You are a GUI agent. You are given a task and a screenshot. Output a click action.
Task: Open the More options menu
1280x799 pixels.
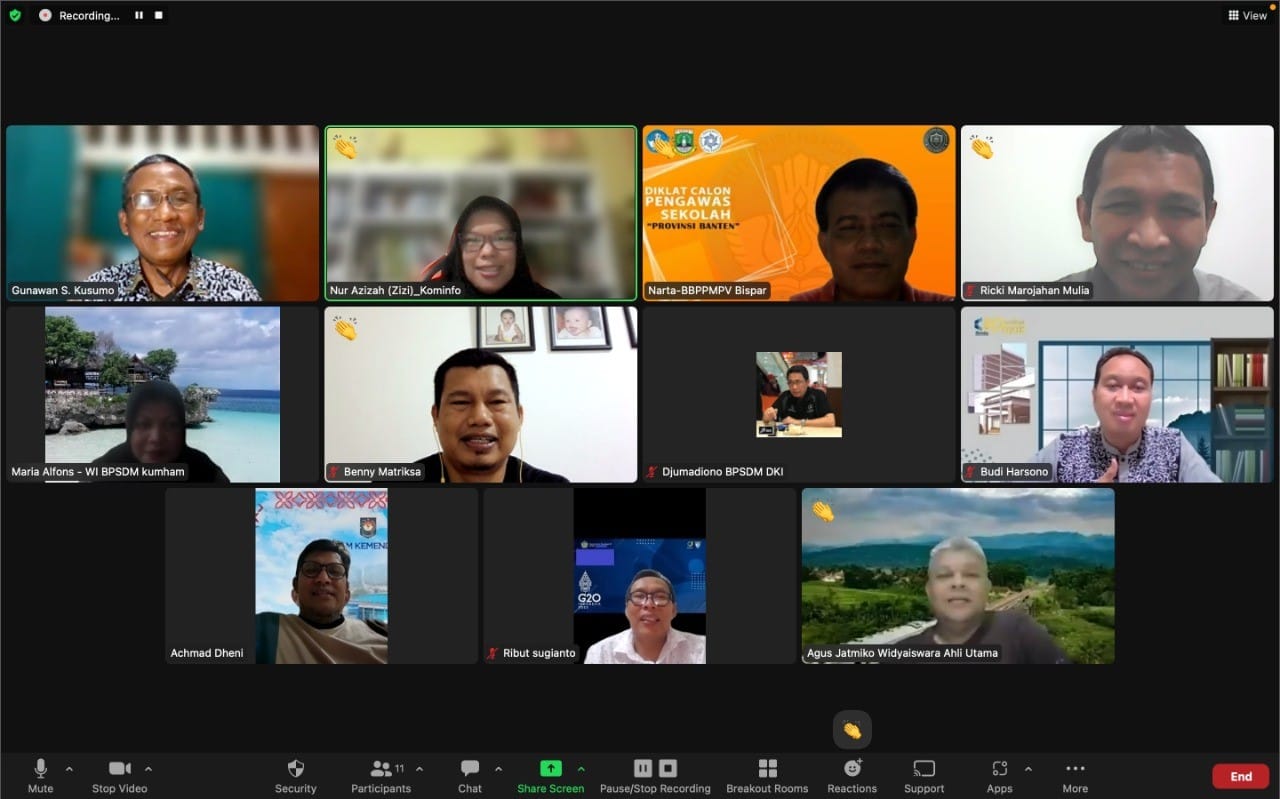[x=1075, y=776]
